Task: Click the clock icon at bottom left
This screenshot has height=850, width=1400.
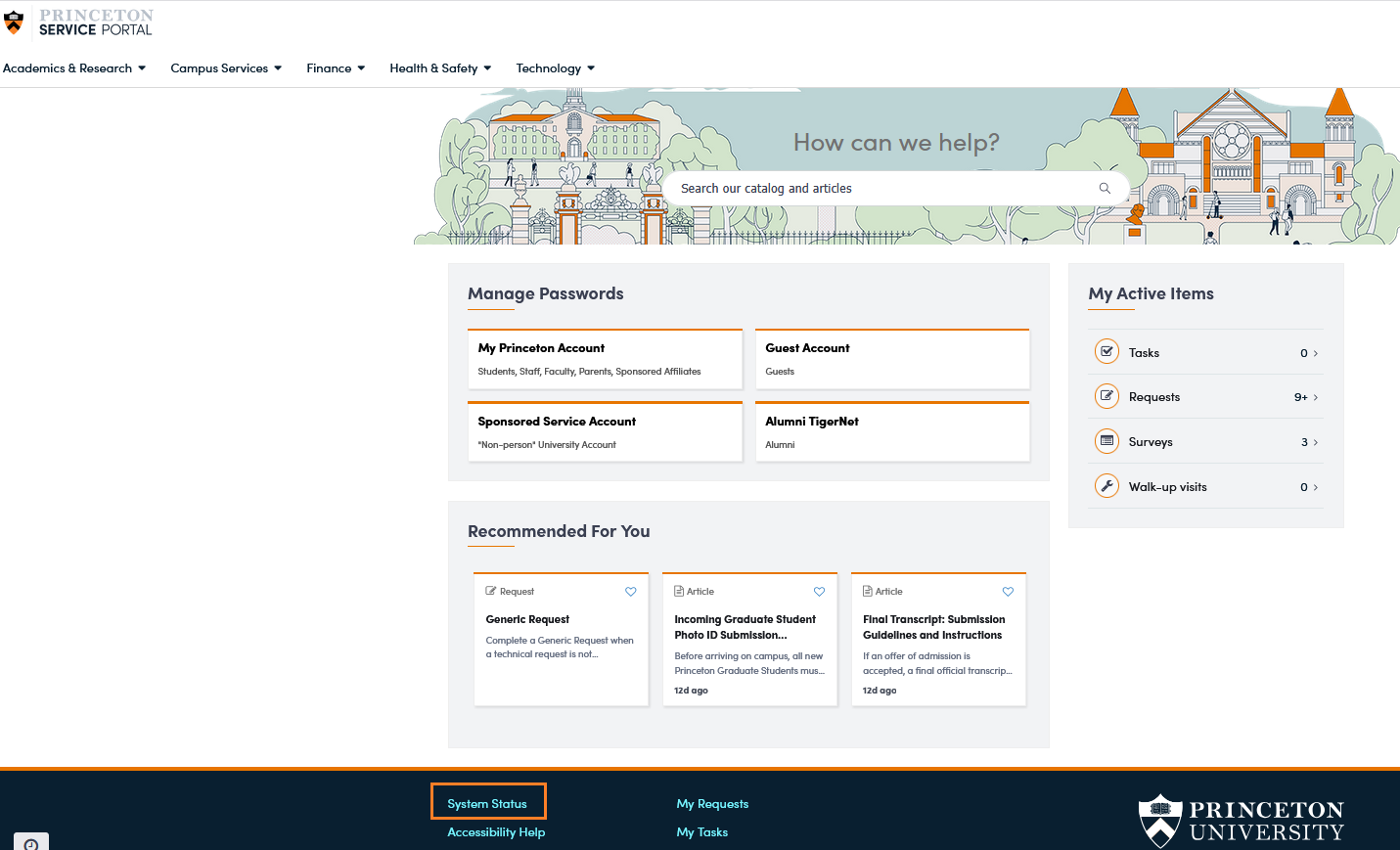Action: 31,843
